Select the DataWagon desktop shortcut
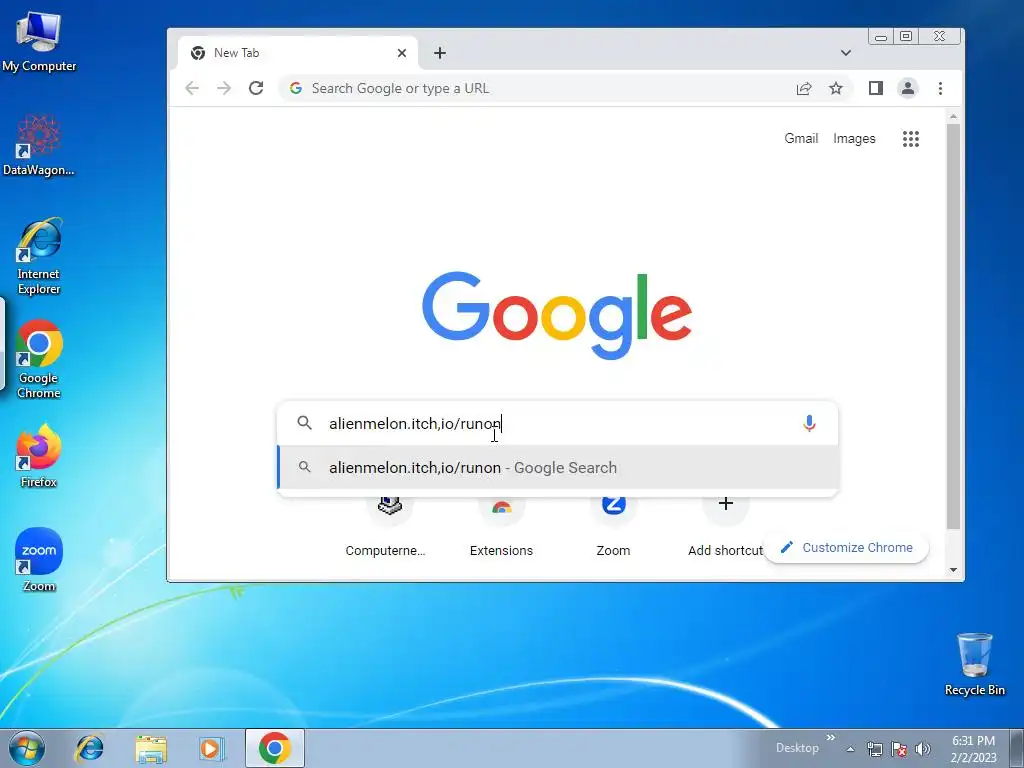Screen dimensions: 1024x768 pos(39,146)
